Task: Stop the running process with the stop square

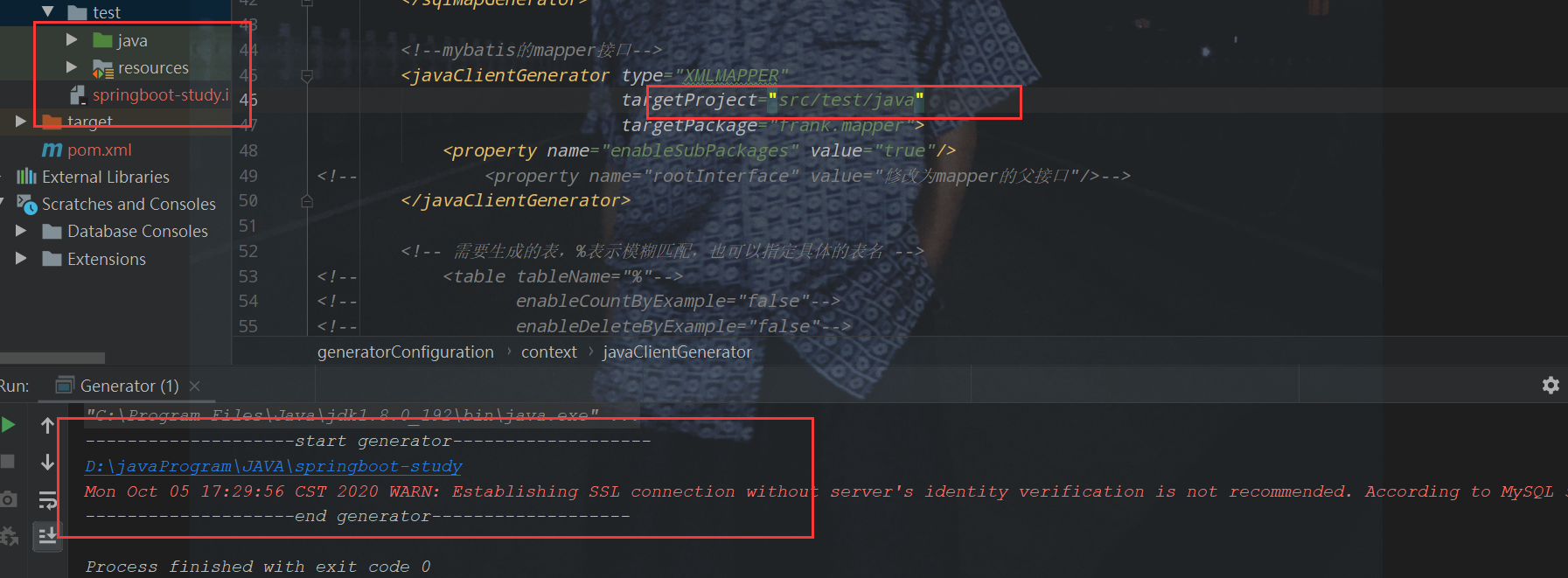Action: point(8,461)
